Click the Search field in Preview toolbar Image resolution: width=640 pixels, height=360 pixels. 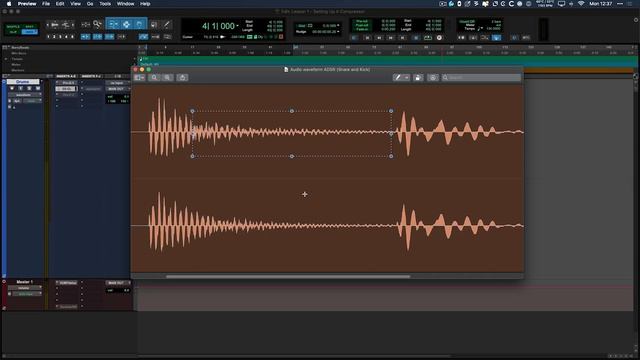tap(481, 78)
